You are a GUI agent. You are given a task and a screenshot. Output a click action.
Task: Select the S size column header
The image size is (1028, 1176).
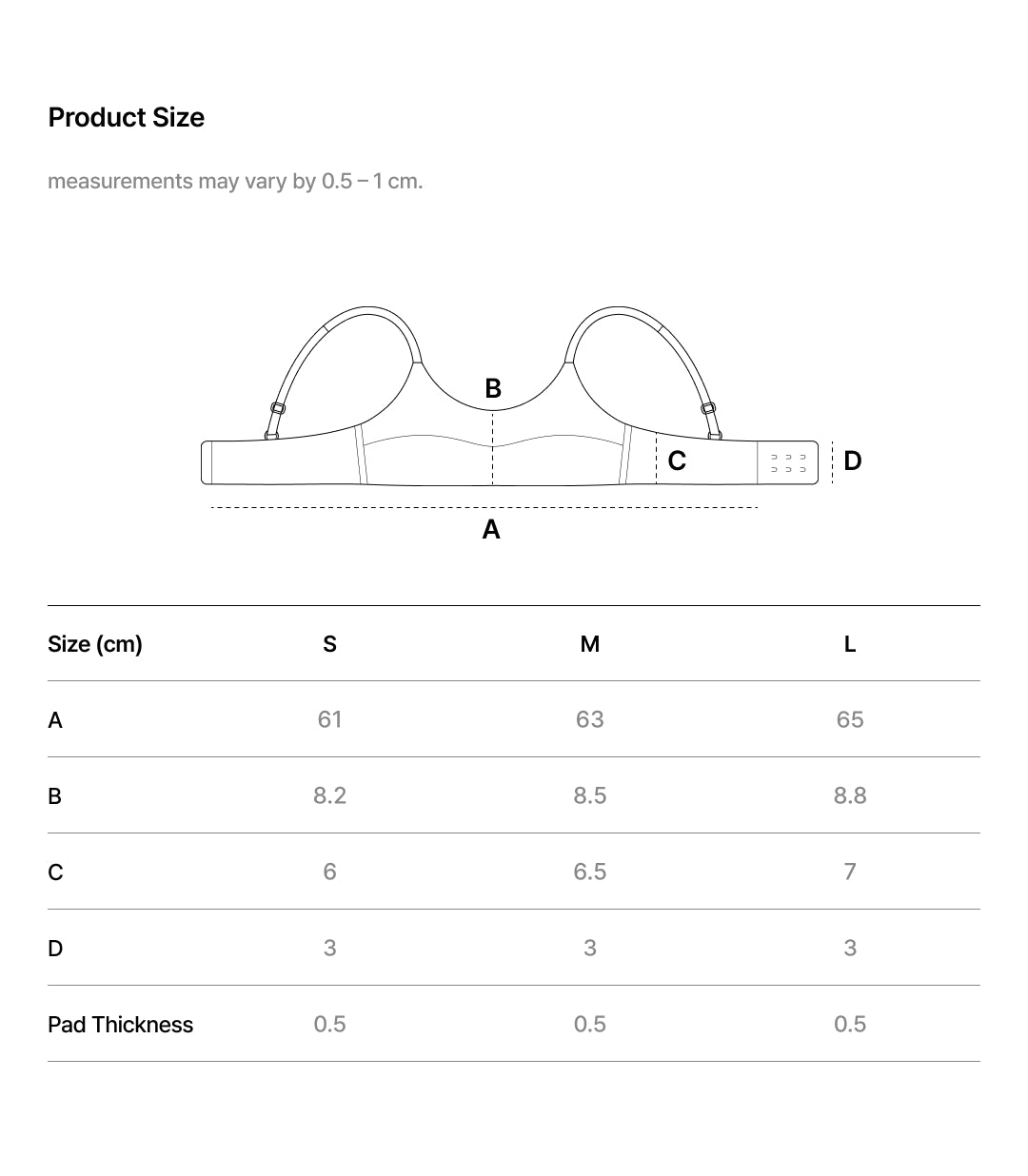pyautogui.click(x=329, y=644)
